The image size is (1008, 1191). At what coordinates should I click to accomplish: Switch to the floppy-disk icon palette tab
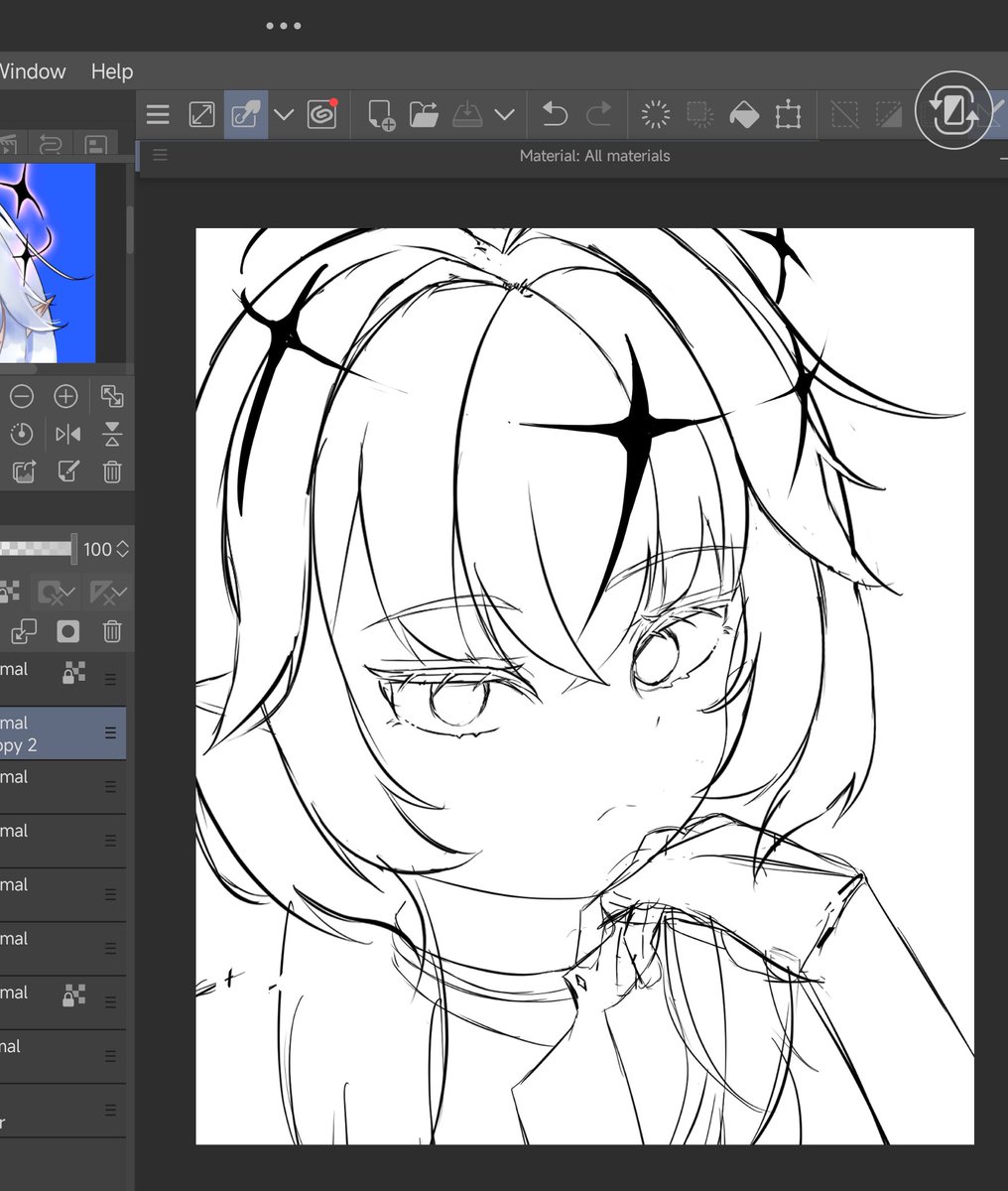(x=96, y=146)
